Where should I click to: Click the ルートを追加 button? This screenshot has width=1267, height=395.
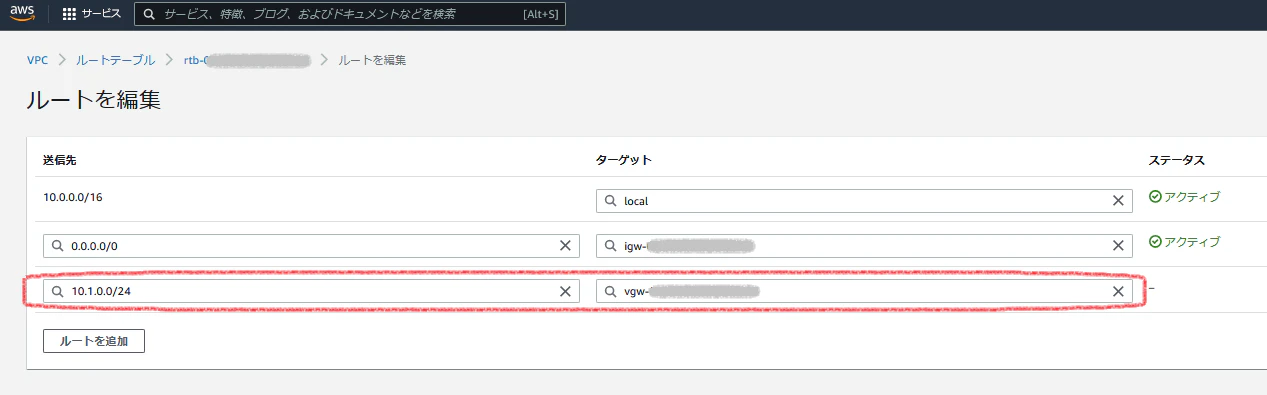click(x=94, y=341)
